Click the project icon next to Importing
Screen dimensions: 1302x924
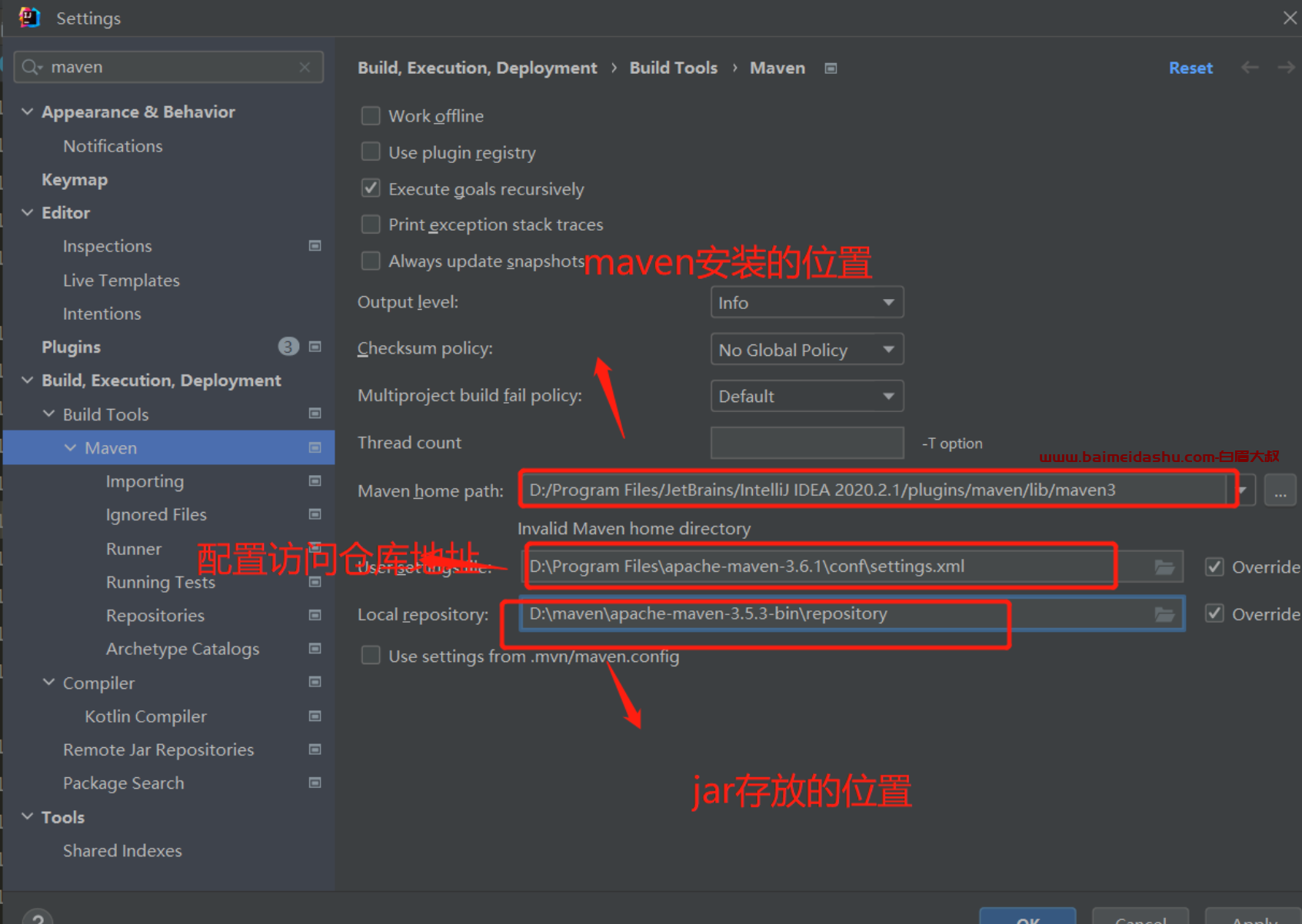click(315, 481)
